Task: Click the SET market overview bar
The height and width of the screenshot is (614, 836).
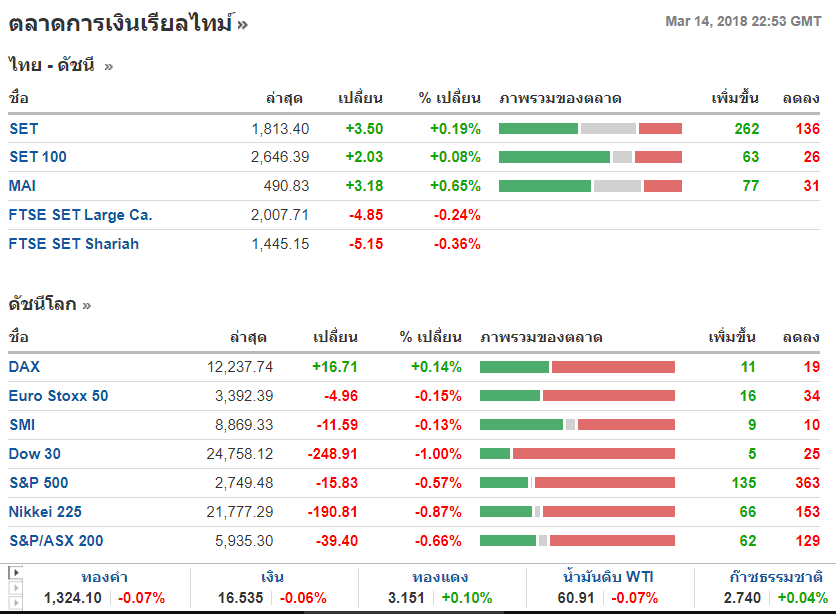Action: pyautogui.click(x=590, y=129)
